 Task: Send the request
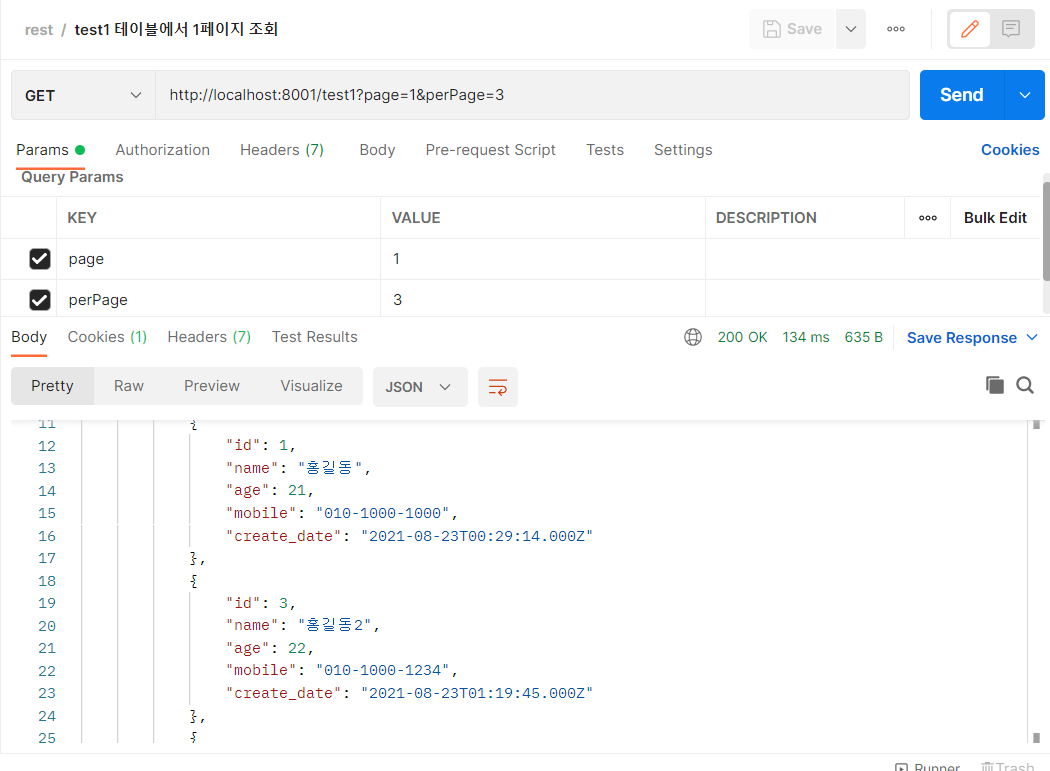point(962,95)
